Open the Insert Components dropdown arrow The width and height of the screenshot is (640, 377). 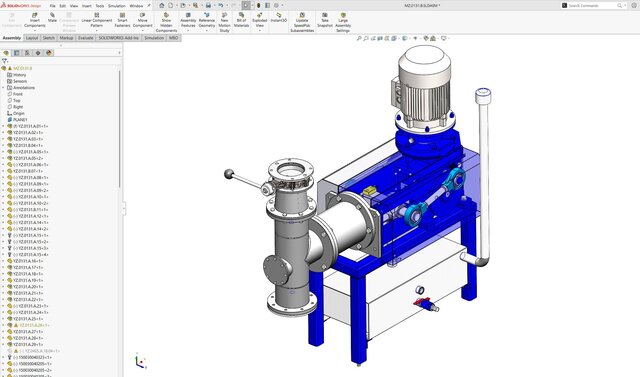click(x=35, y=31)
